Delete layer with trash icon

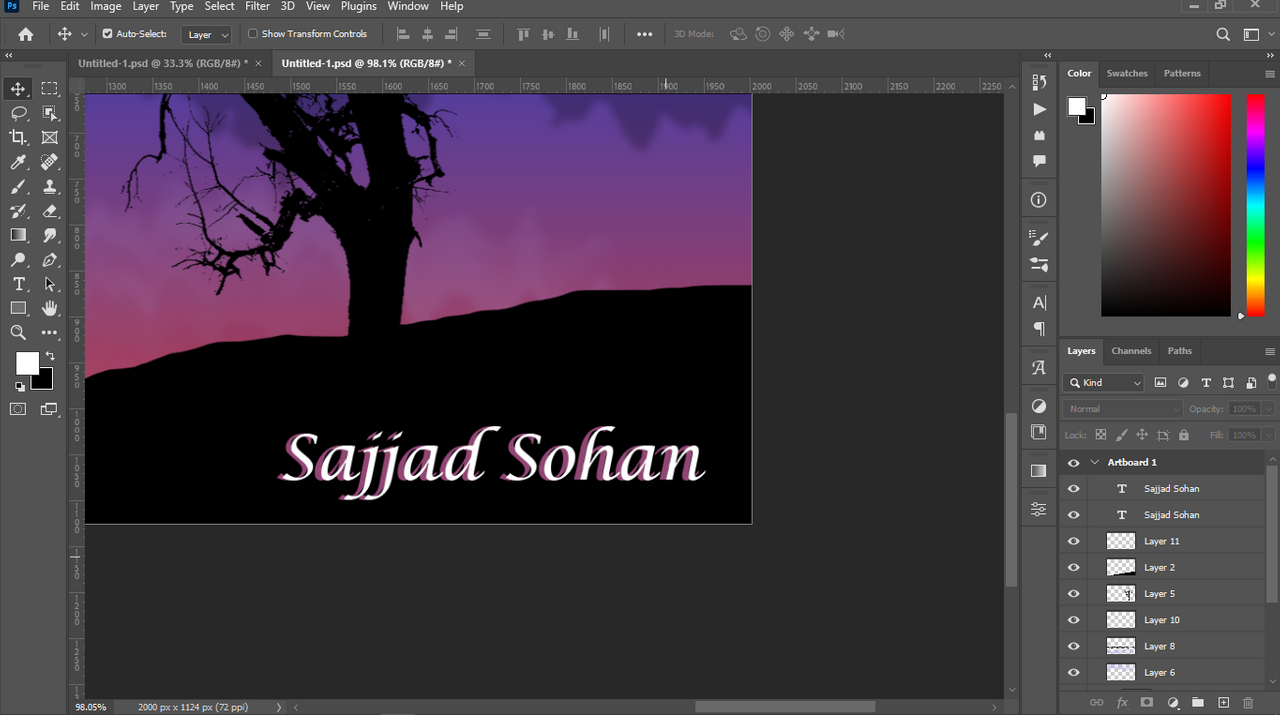click(x=1248, y=703)
